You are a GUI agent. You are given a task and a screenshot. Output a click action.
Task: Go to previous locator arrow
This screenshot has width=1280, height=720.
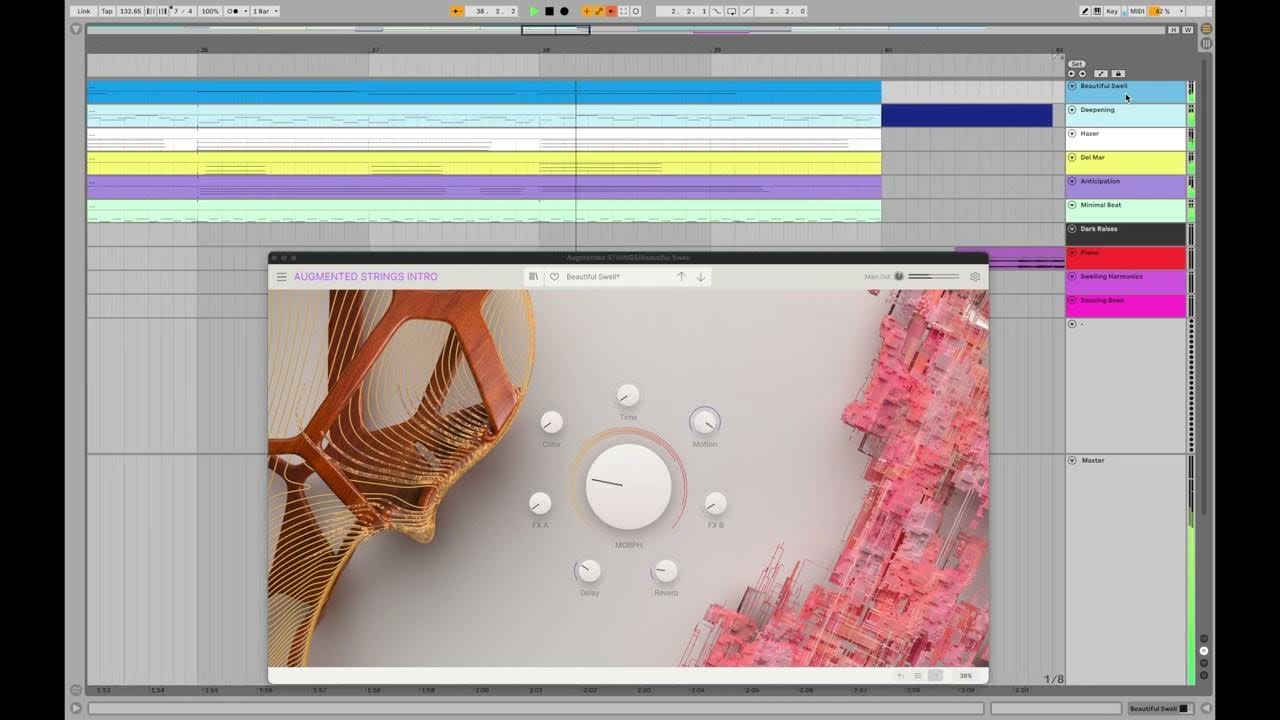tap(1071, 73)
